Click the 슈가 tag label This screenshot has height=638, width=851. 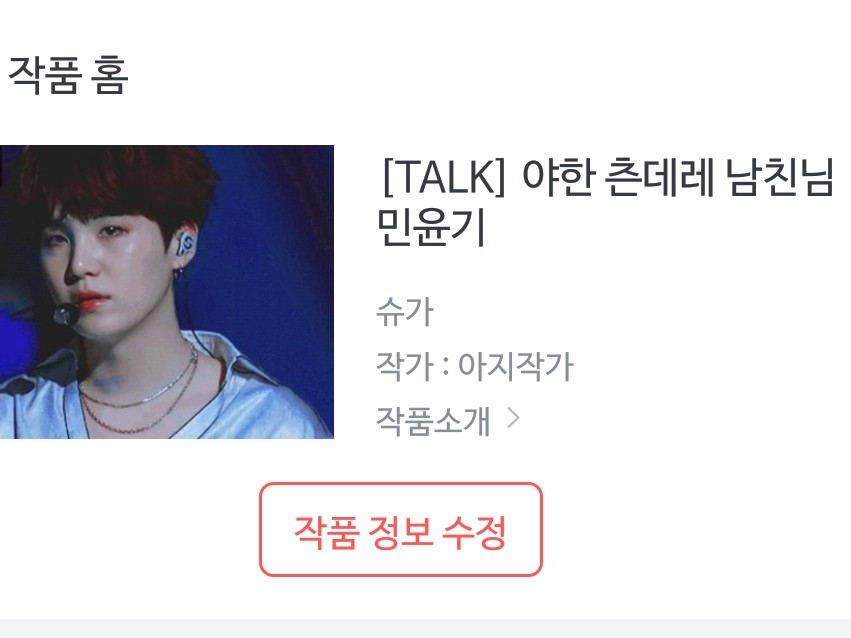(405, 311)
